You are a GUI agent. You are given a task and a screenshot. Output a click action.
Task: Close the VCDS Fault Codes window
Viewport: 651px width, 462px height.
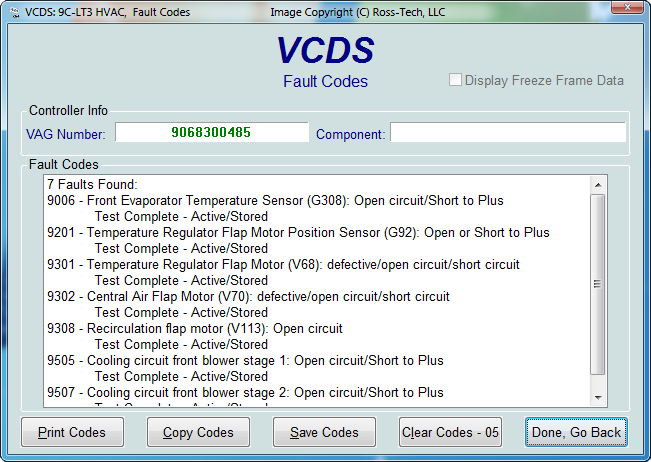point(627,7)
